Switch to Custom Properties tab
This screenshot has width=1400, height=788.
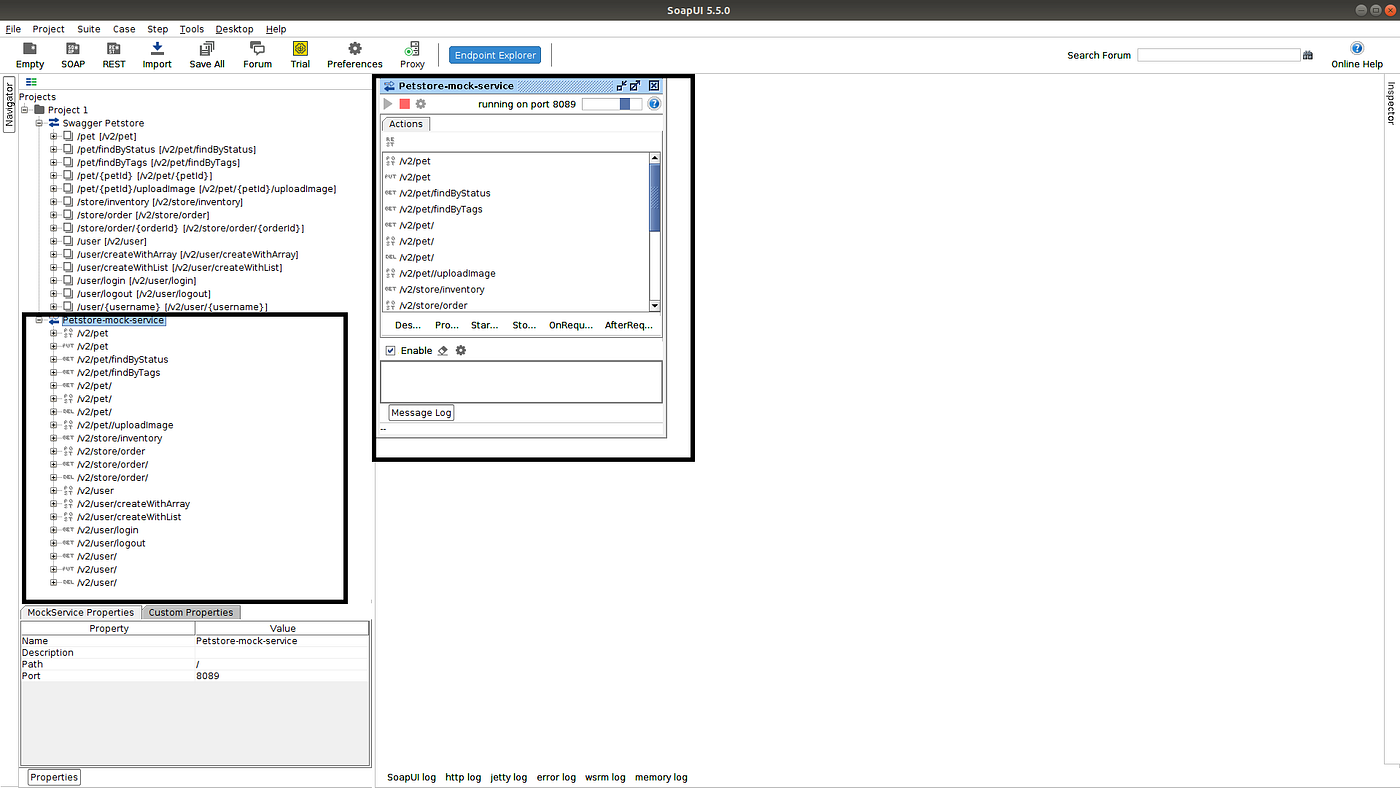[x=191, y=612]
